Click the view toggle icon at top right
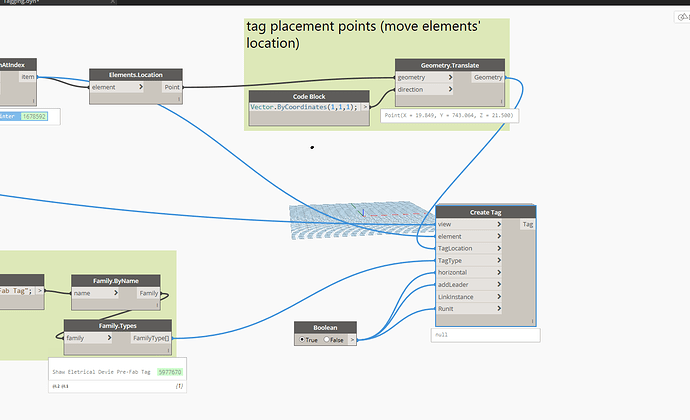Image resolution: width=690 pixels, height=420 pixels. pyautogui.click(x=683, y=17)
